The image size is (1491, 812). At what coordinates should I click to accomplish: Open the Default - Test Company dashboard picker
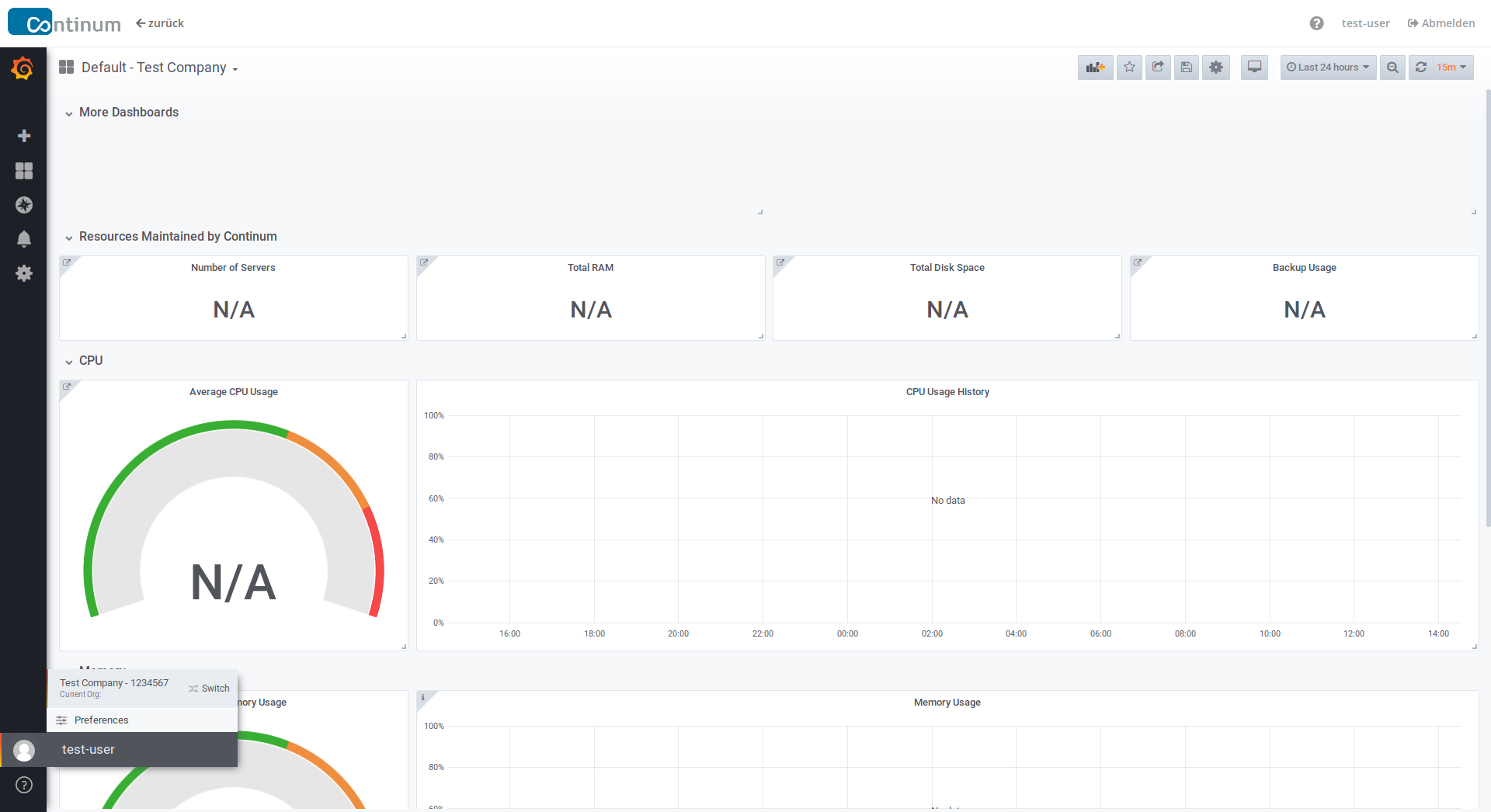click(159, 68)
